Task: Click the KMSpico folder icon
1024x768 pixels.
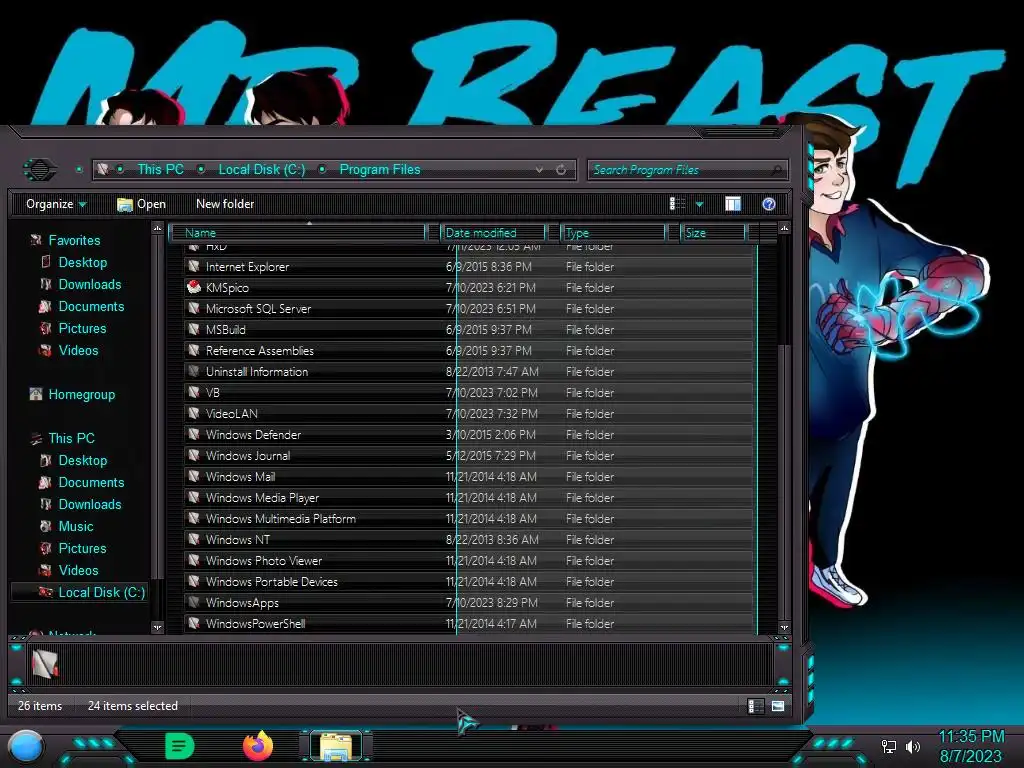Action: tap(193, 287)
